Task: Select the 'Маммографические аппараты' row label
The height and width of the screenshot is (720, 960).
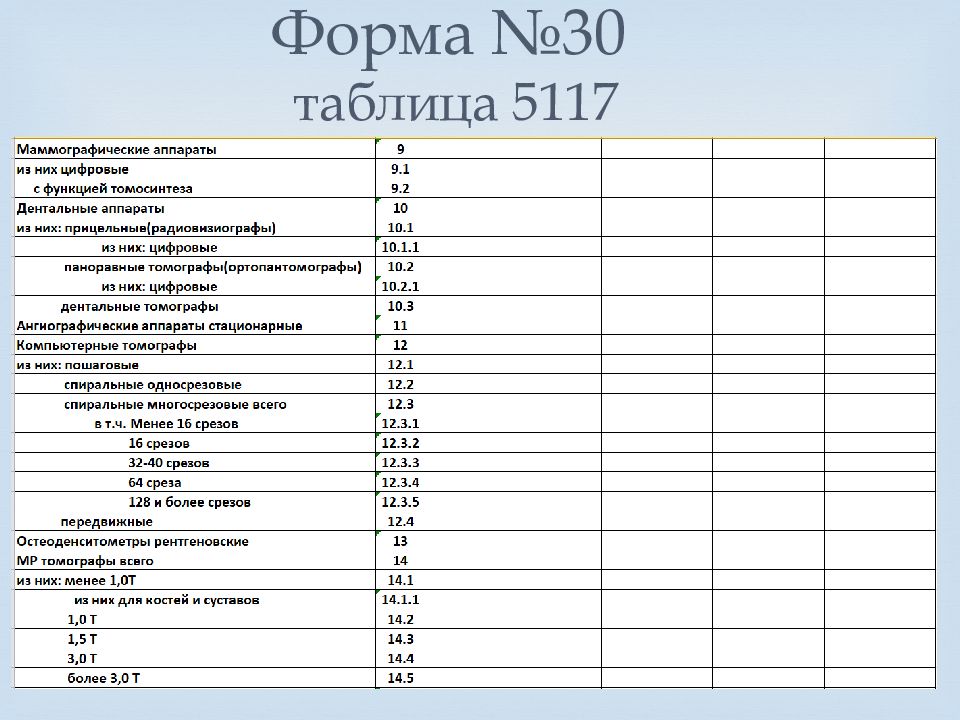Action: (x=117, y=149)
